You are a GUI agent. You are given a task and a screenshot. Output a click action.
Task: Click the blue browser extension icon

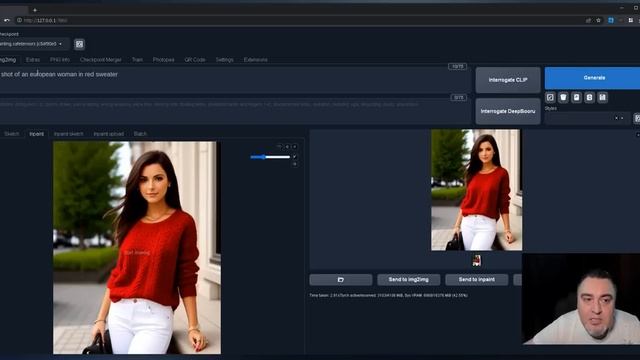[x=611, y=20]
